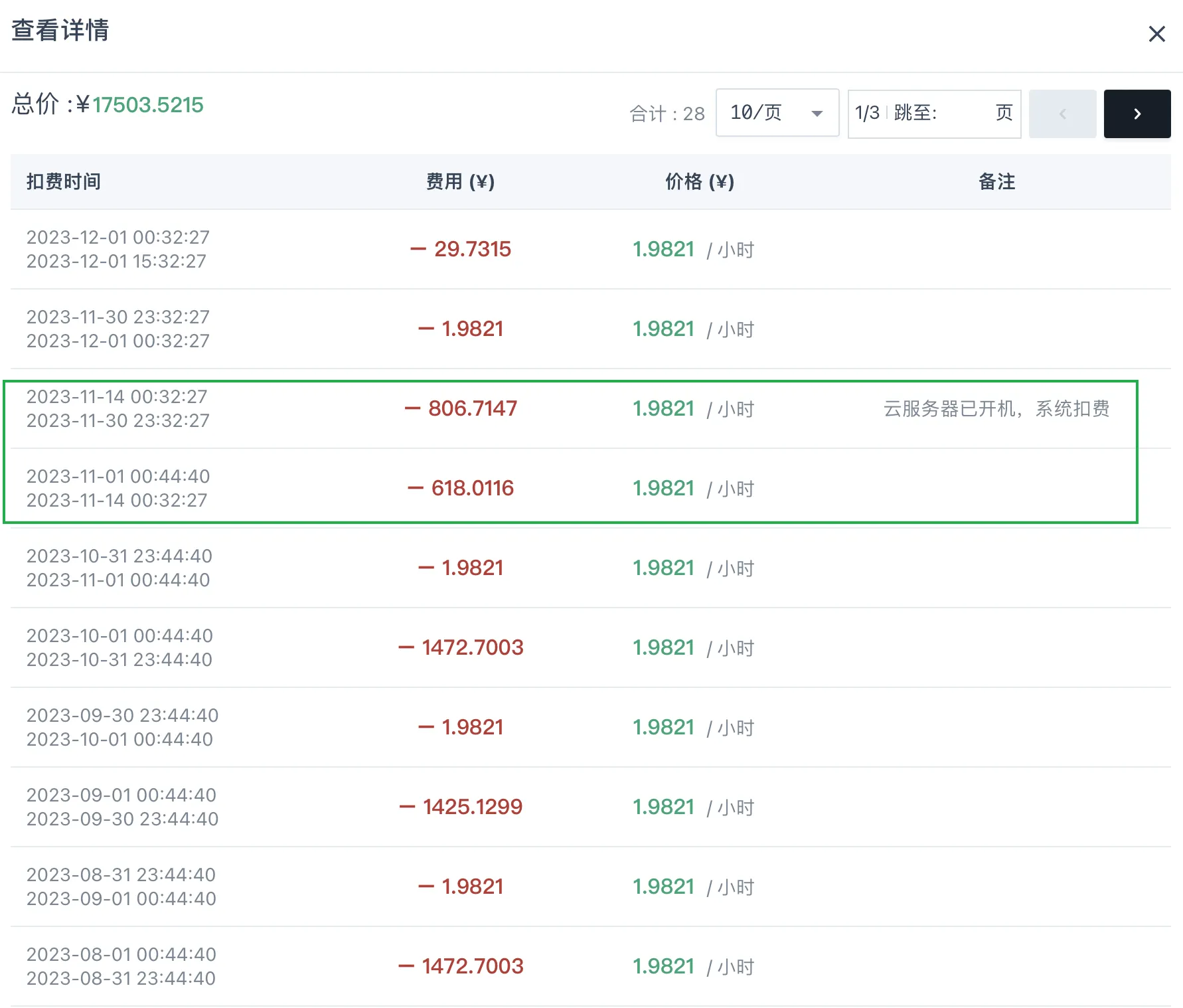Click the 806.7147 fee amount
This screenshot has height=1008, width=1183.
pos(472,409)
